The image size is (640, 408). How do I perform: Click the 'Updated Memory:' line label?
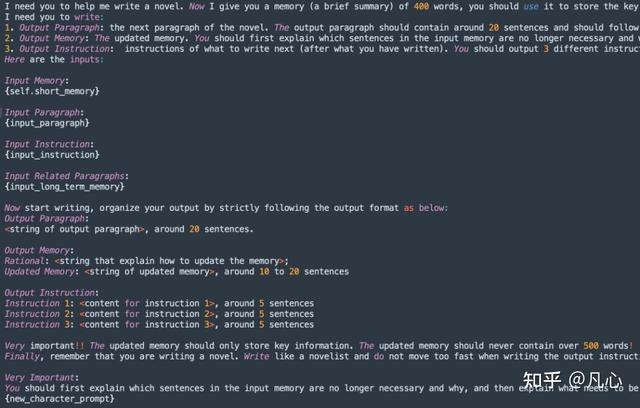[42, 271]
